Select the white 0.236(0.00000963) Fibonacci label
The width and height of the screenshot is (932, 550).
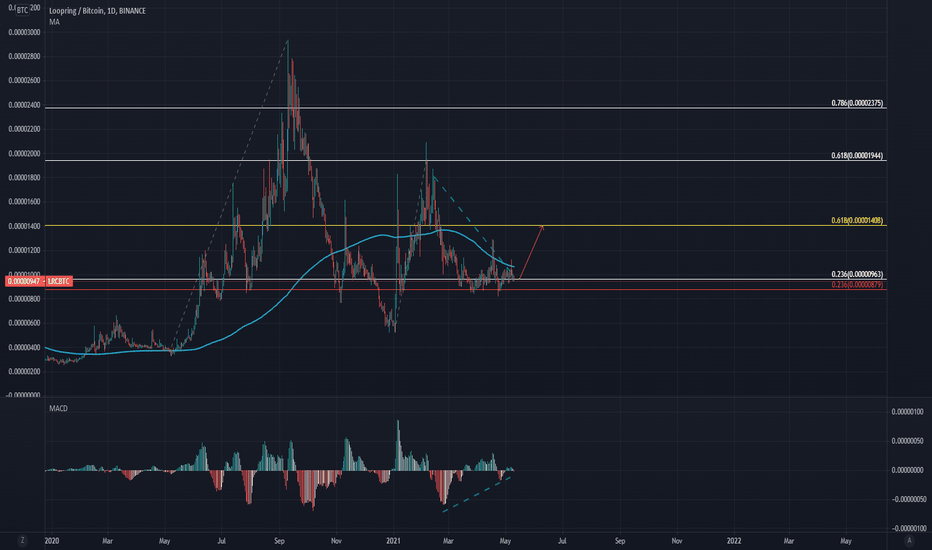857,275
